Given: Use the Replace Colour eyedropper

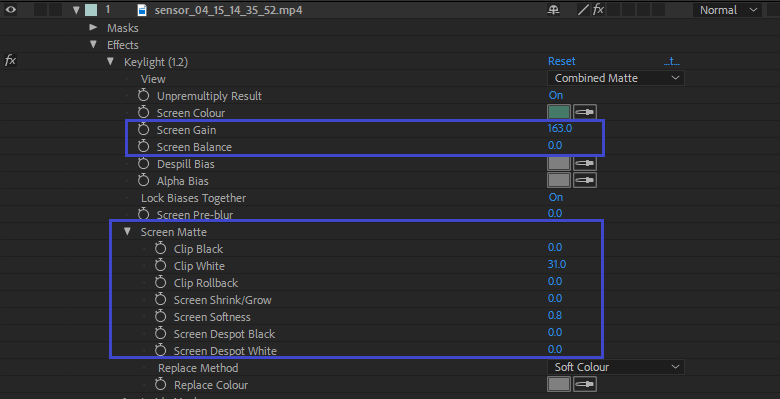Looking at the screenshot, I should point(585,384).
